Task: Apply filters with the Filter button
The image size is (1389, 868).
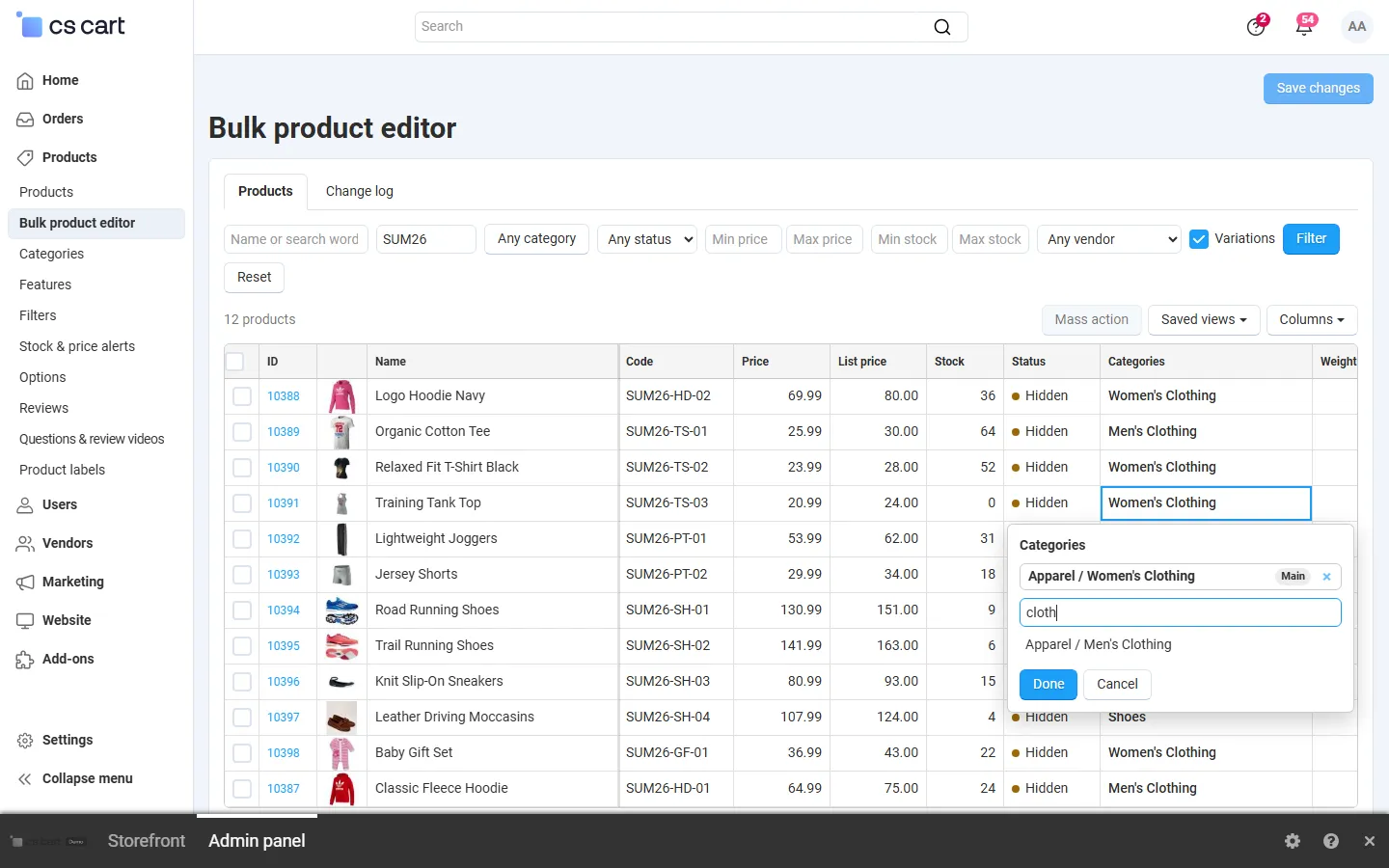Action: coord(1311,239)
